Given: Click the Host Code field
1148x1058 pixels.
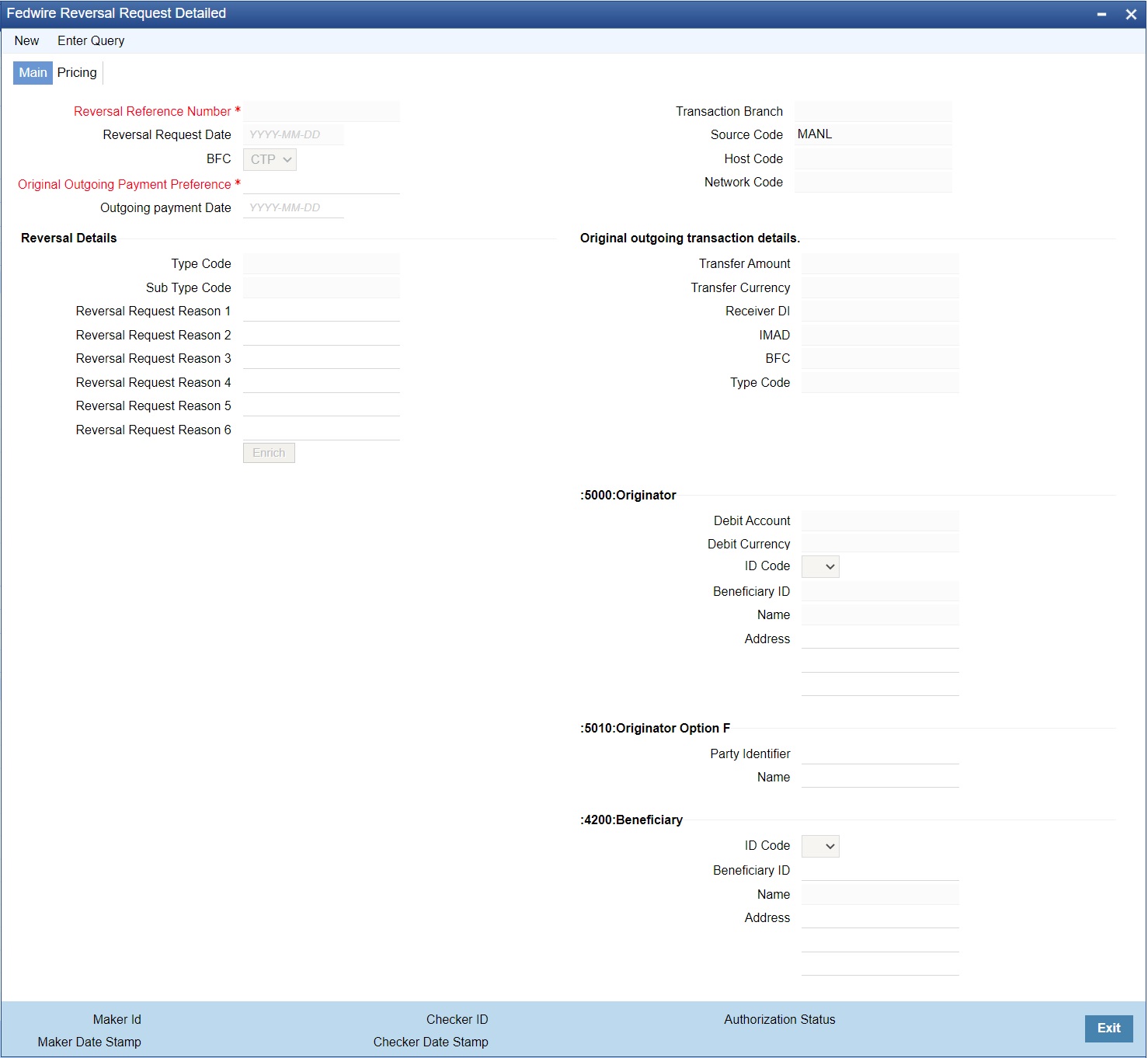Looking at the screenshot, I should 873,158.
